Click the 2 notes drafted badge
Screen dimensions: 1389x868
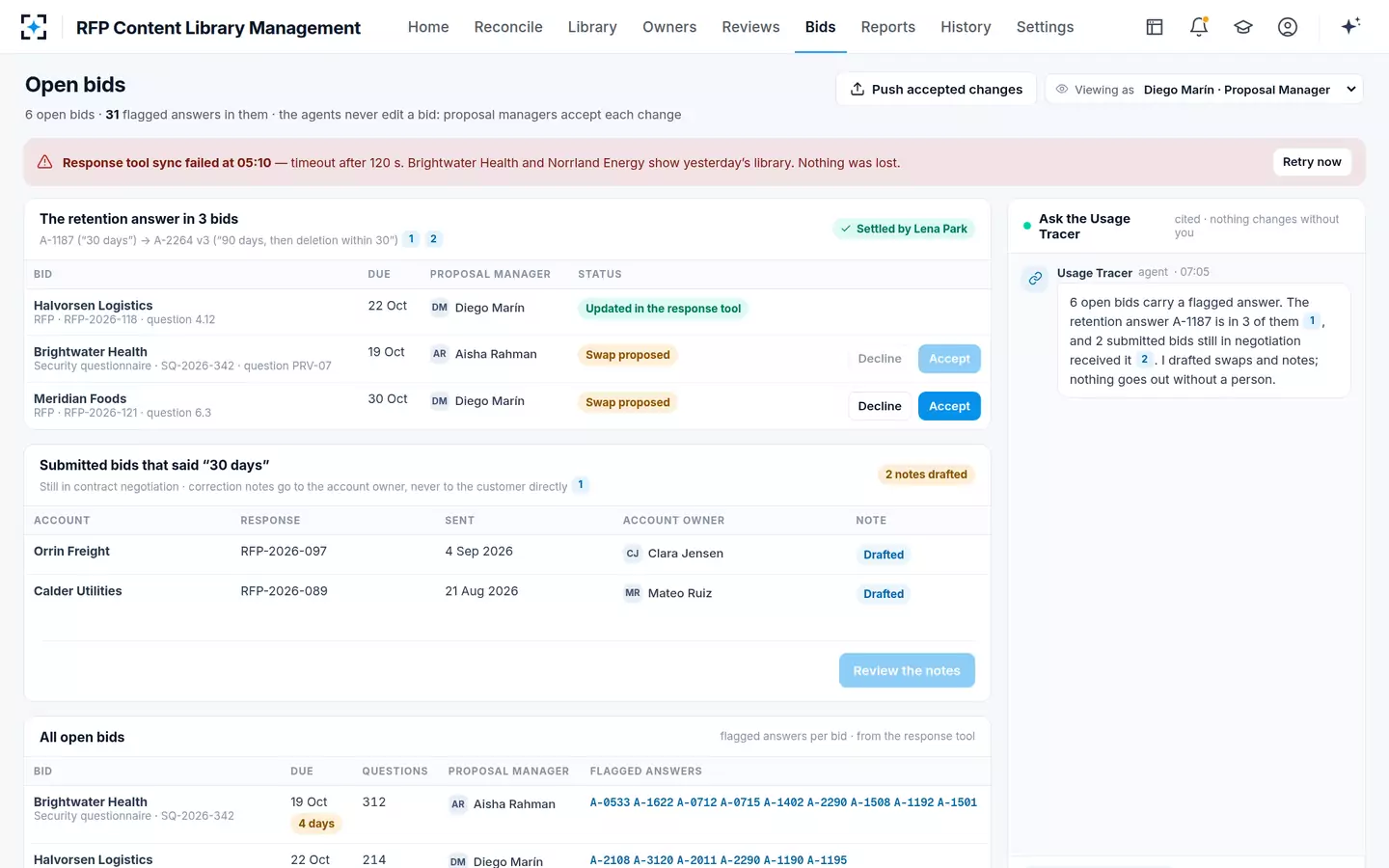pos(926,475)
